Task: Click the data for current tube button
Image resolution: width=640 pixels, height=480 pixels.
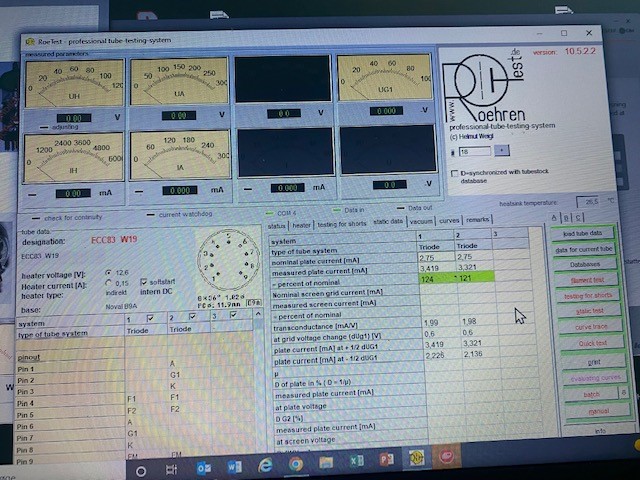Action: coord(584,249)
